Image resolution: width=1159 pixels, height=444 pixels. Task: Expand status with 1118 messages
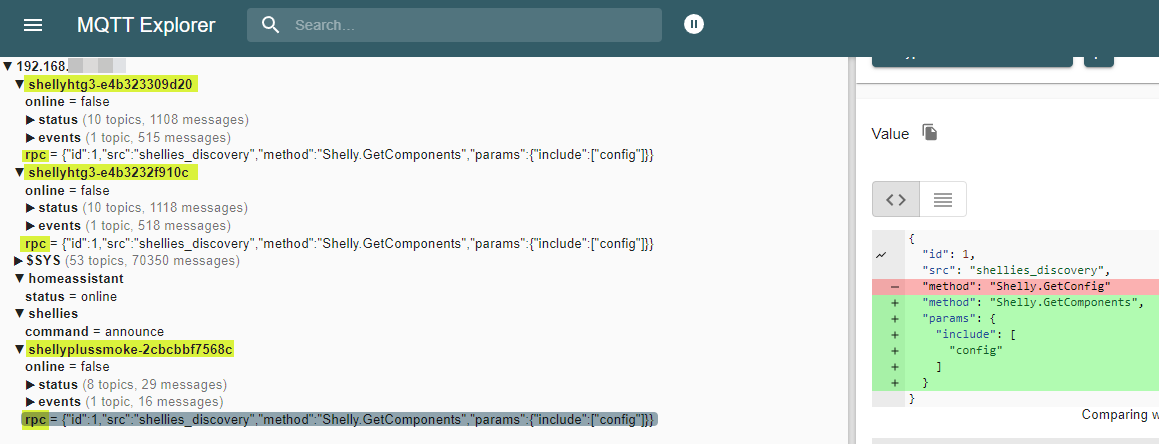pos(30,208)
